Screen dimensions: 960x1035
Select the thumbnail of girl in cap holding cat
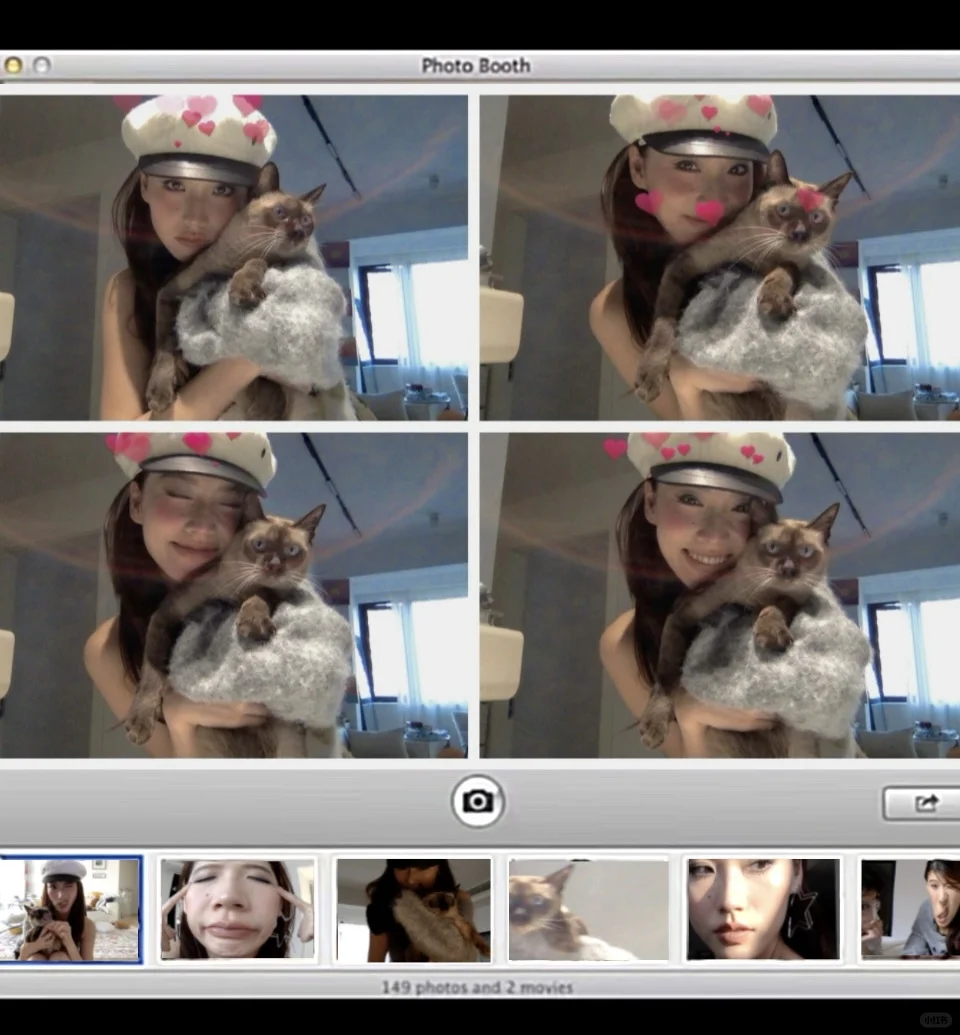point(70,909)
